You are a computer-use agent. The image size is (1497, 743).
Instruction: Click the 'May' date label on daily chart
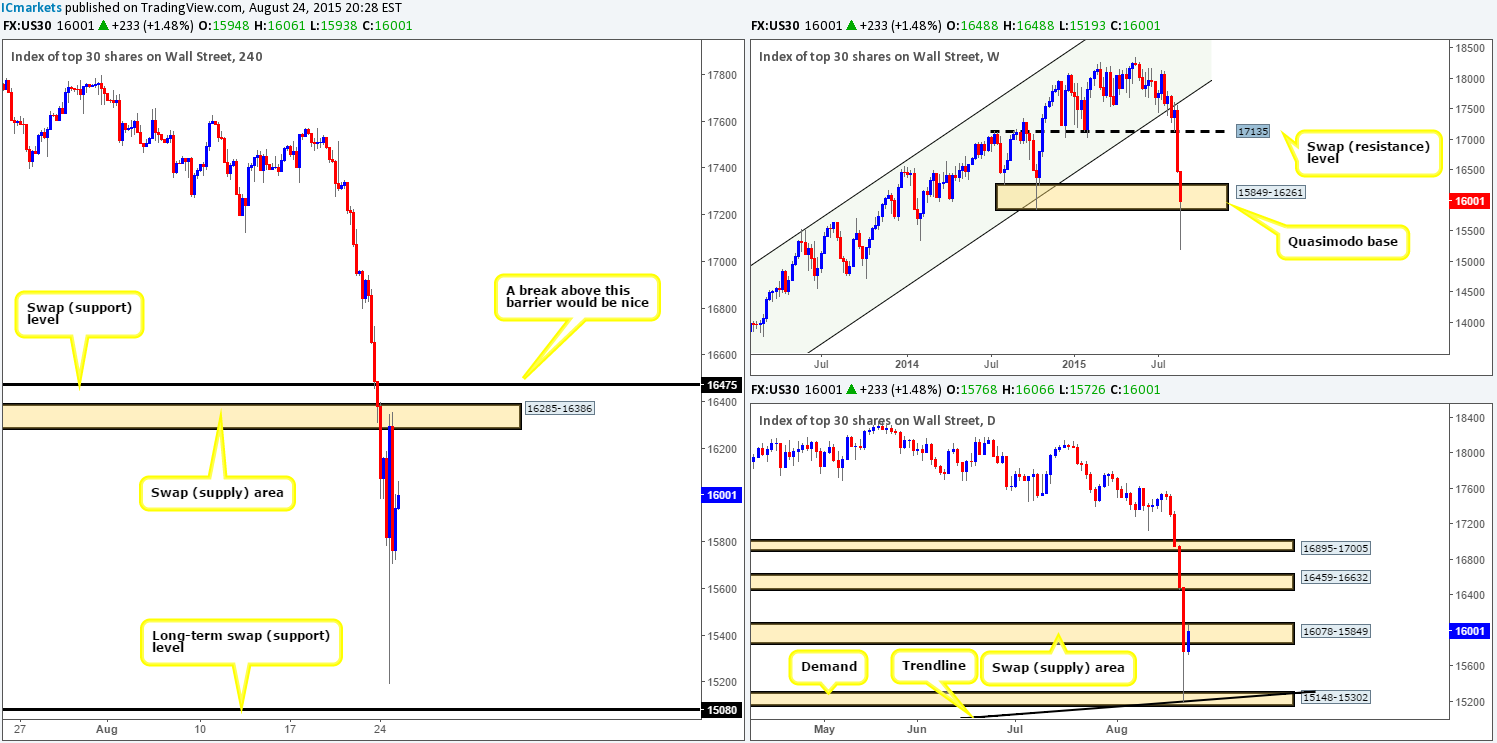tap(824, 730)
